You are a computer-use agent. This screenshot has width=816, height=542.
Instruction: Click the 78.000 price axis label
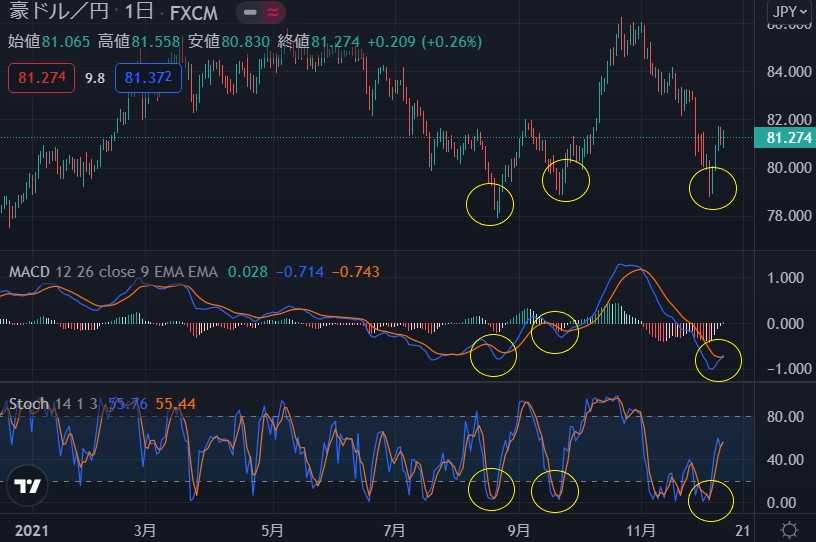pos(789,216)
